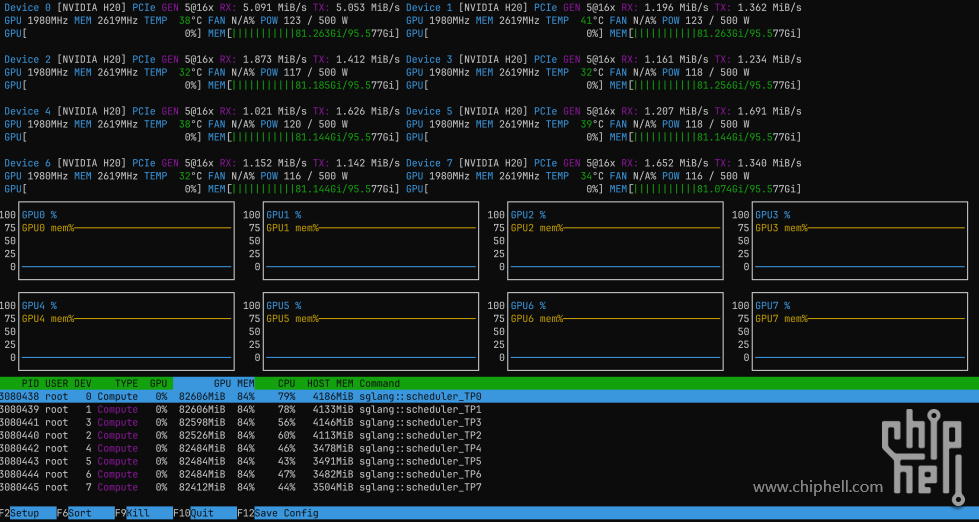Select the USER column header

pyautogui.click(x=56, y=383)
